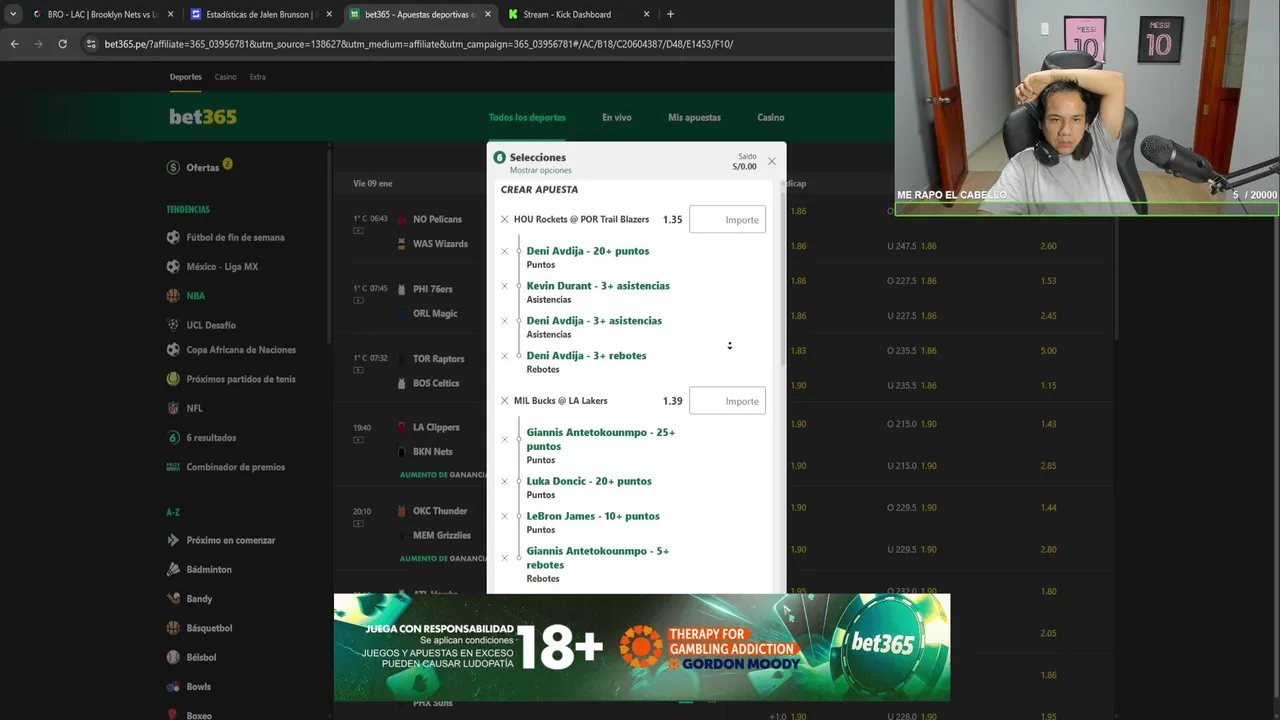Expand Mostrar opciones in bet slip

[540, 170]
